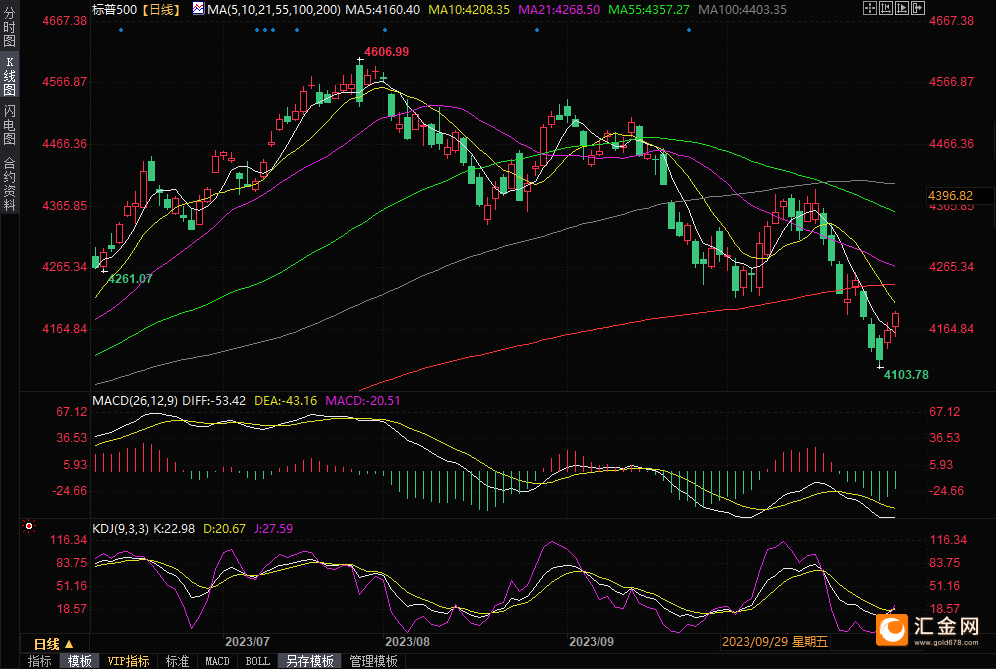Image resolution: width=996 pixels, height=669 pixels.
Task: Expand the 日线 period selector
Action: click(53, 643)
